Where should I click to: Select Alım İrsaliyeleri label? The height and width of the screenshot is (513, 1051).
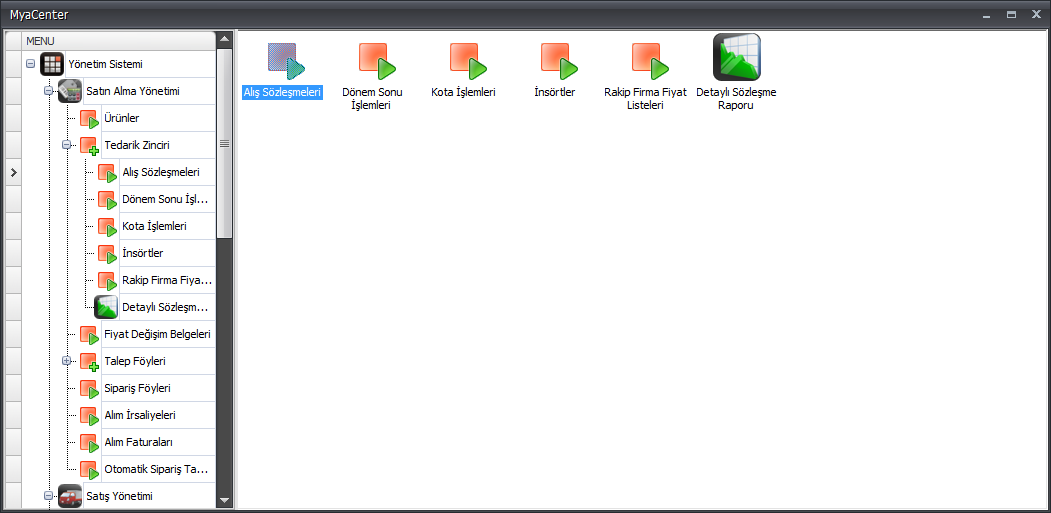[140, 415]
